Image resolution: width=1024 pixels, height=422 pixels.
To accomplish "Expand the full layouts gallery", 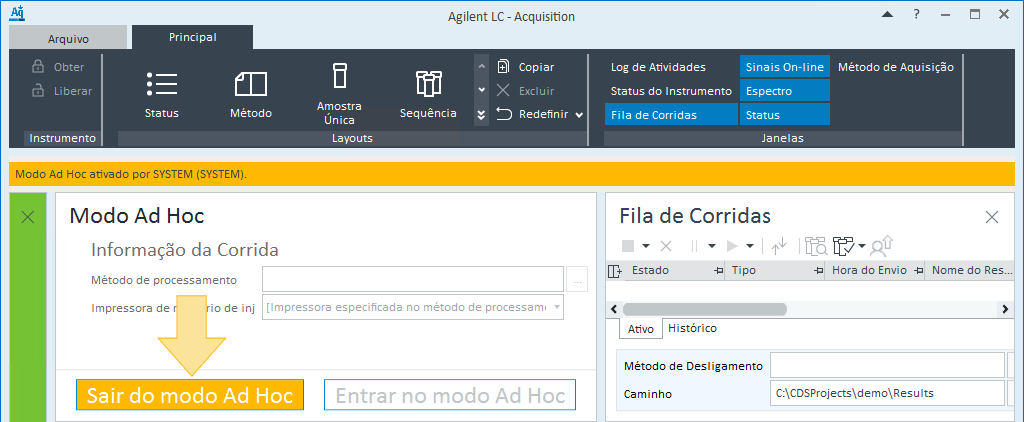I will (x=481, y=115).
